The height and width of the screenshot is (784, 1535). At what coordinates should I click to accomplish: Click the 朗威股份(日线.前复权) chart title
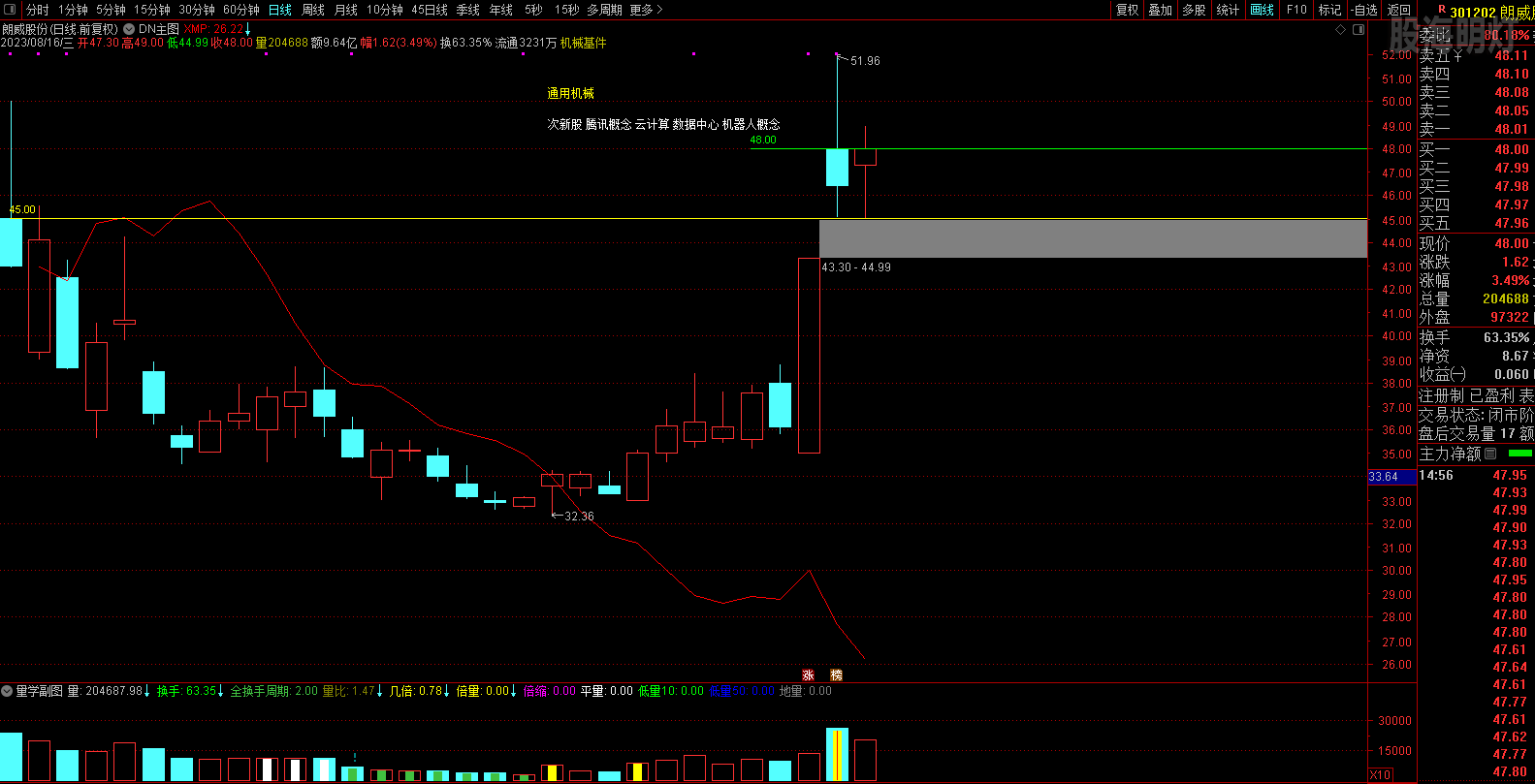point(60,29)
